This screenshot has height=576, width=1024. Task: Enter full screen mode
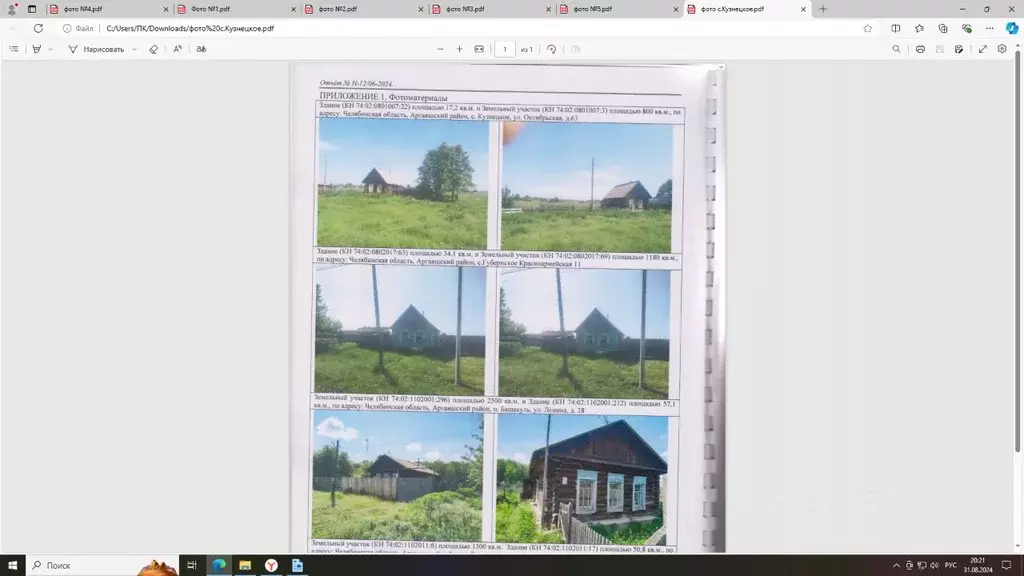[x=983, y=49]
